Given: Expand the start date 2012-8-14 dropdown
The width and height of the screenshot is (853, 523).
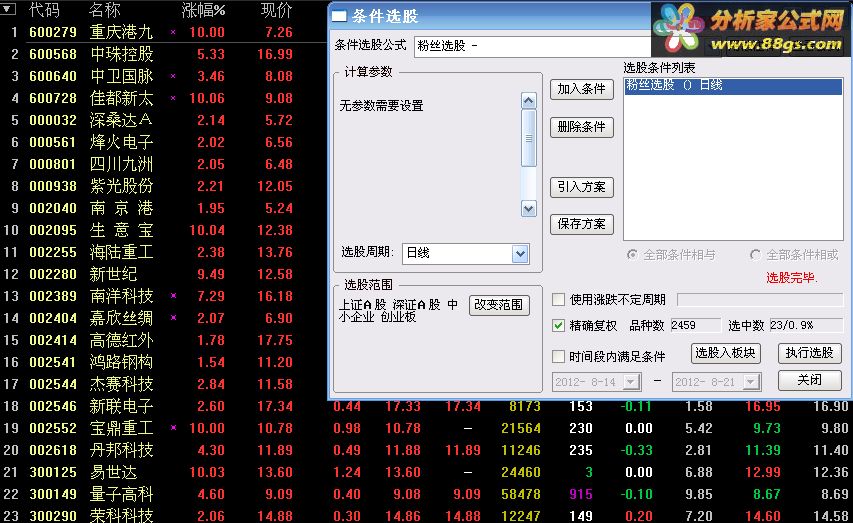Looking at the screenshot, I should point(632,382).
